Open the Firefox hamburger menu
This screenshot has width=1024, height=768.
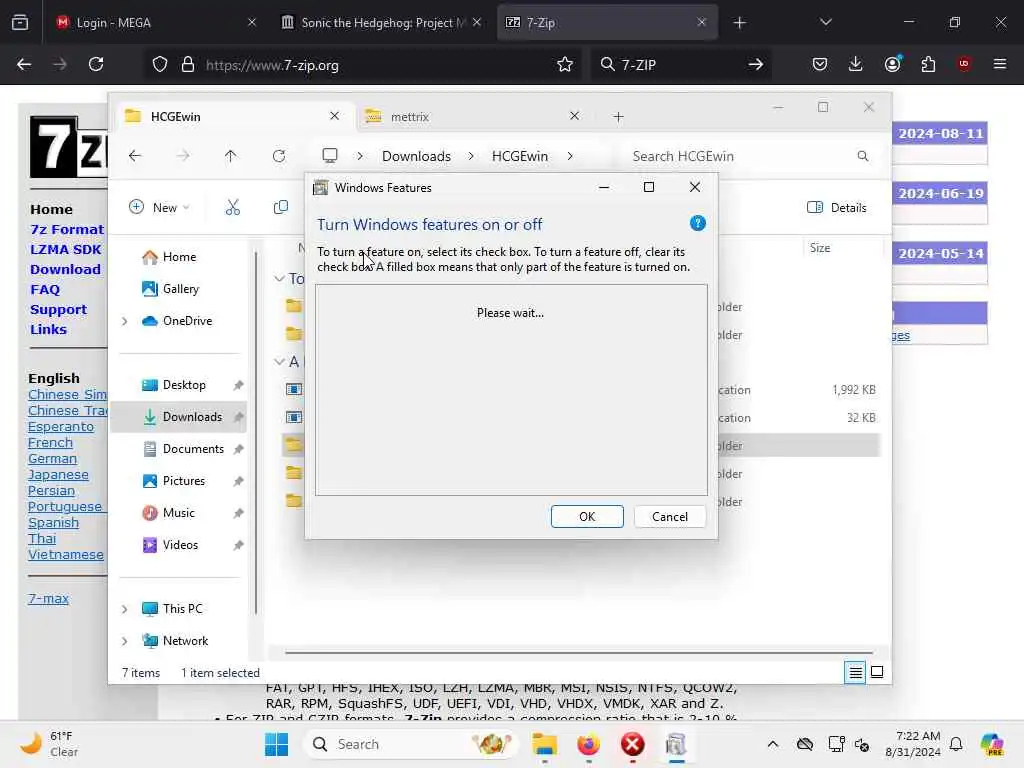pos(1000,64)
